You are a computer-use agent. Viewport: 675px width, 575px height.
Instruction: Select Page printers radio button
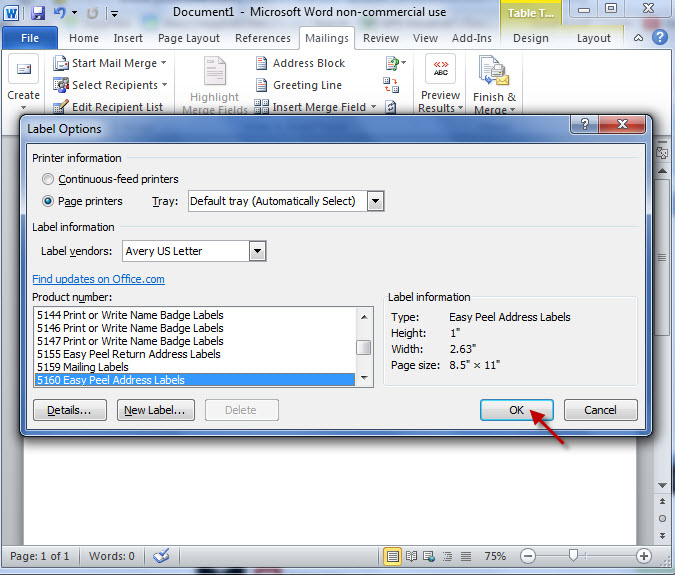click(48, 201)
